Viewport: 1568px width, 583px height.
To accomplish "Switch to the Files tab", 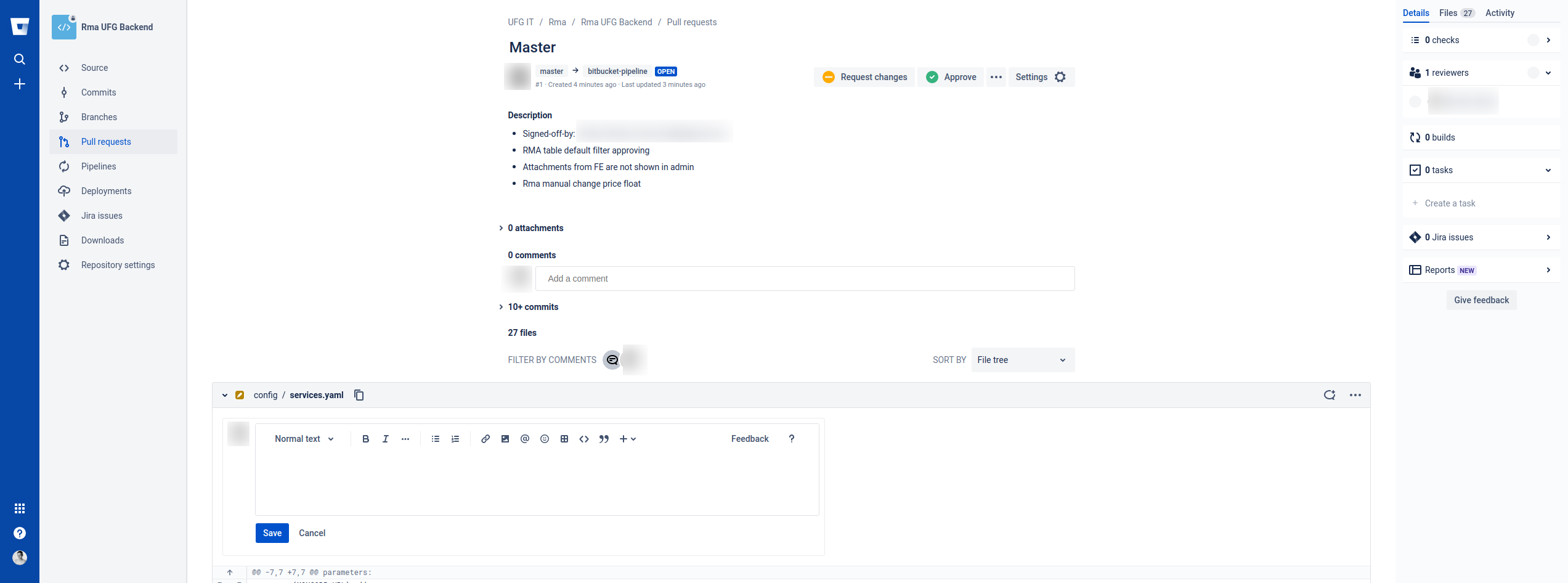I will coord(1447,13).
